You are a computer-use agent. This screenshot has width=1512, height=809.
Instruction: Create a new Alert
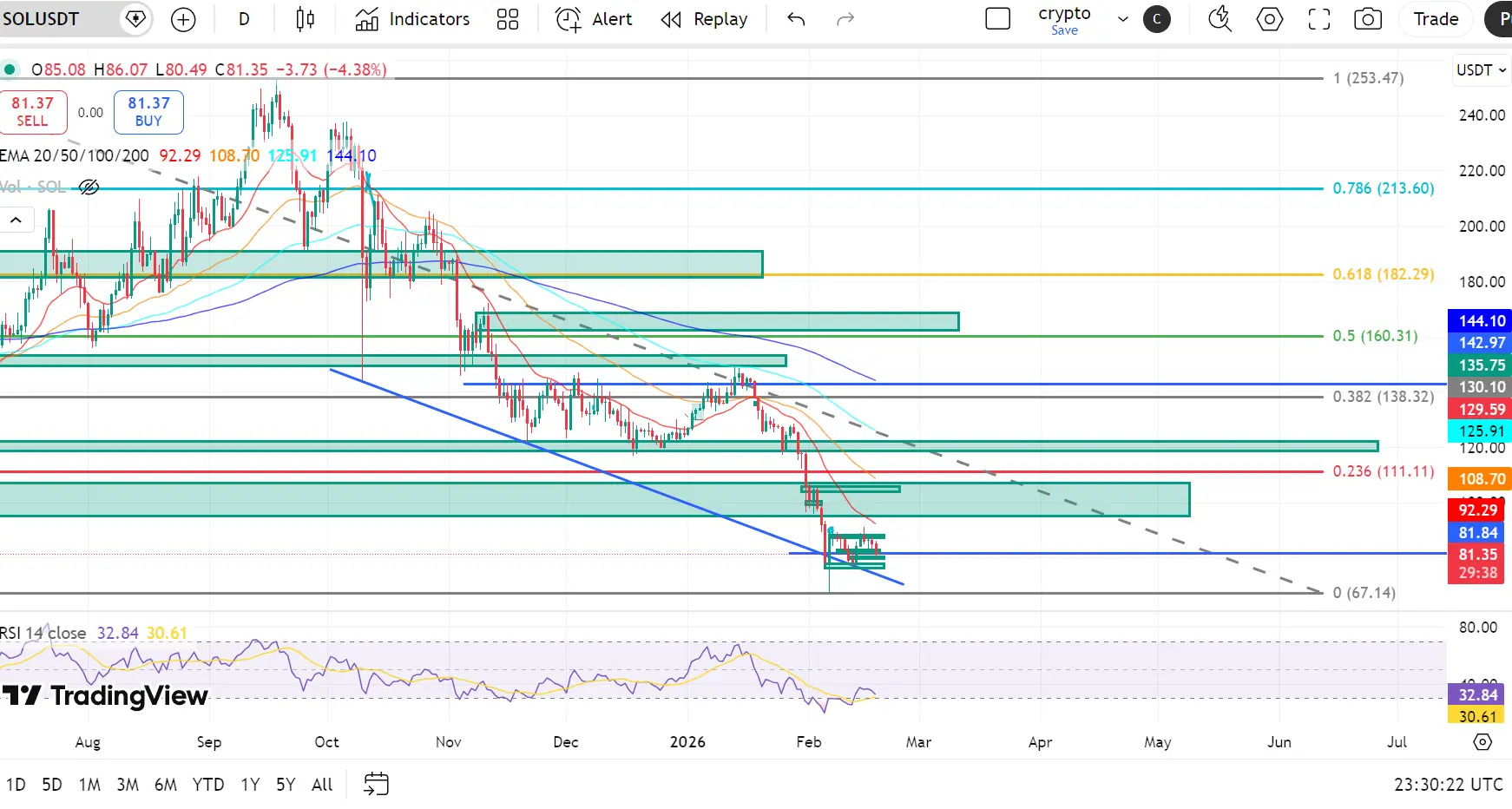(594, 19)
